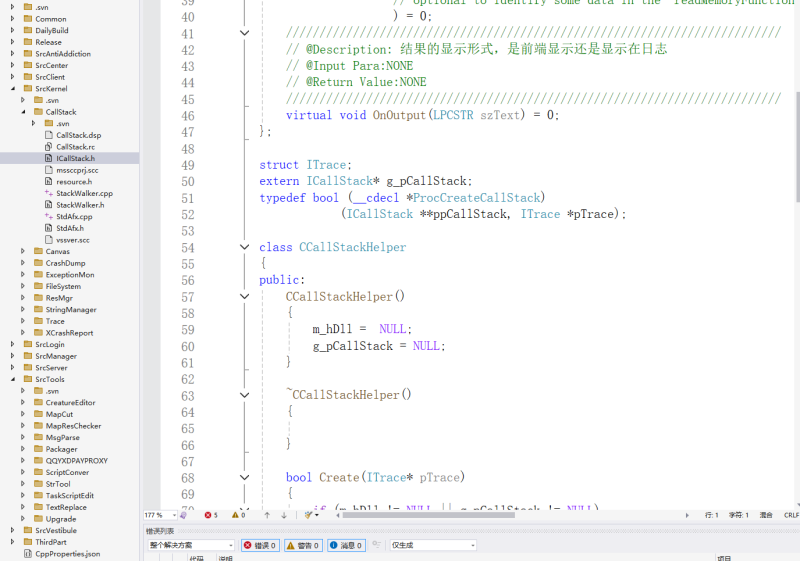Collapse the CCallStackHelper class code block
The width and height of the screenshot is (800, 561).
pyautogui.click(x=245, y=247)
